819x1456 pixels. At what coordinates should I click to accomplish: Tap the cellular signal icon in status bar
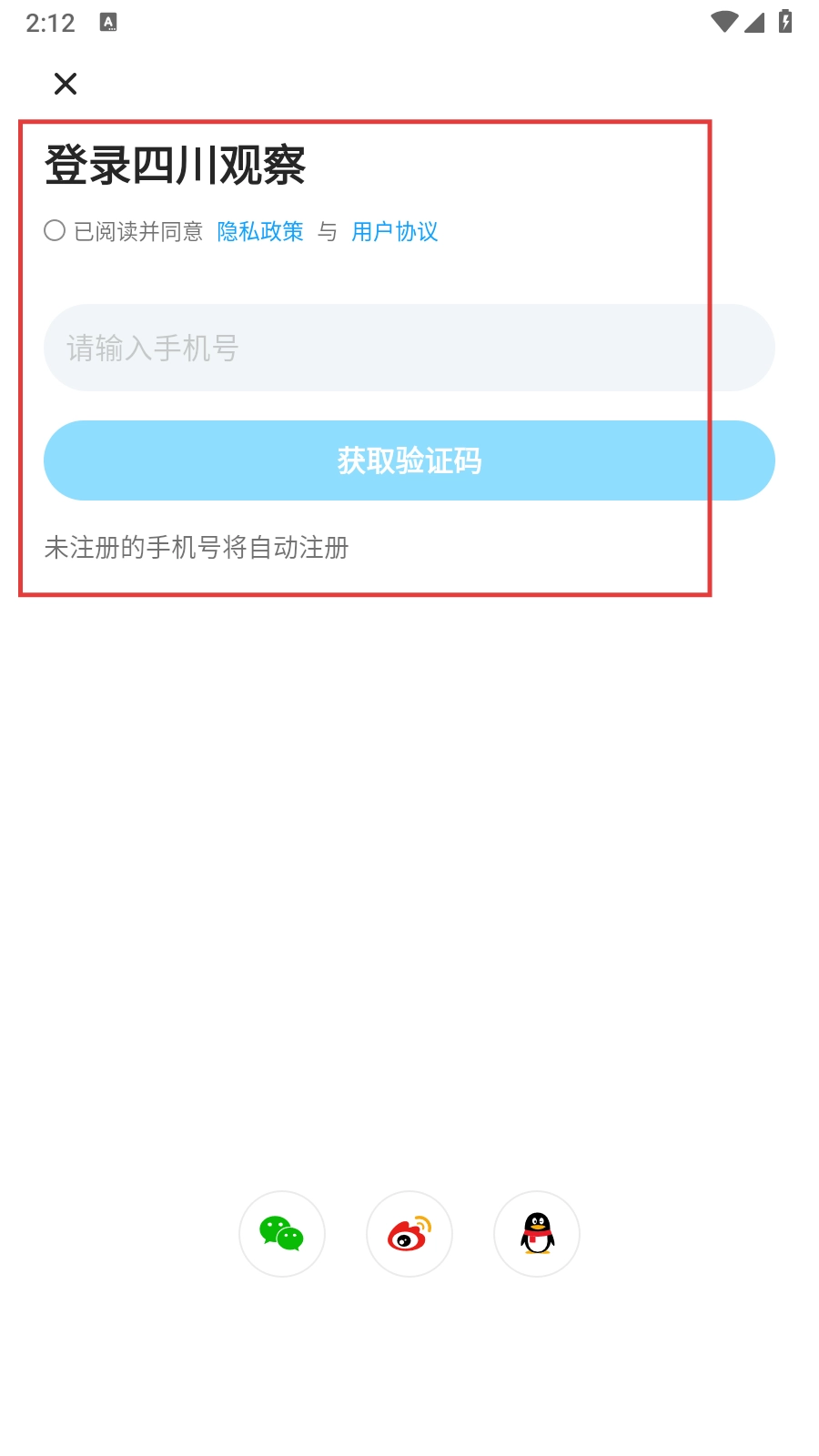(754, 22)
